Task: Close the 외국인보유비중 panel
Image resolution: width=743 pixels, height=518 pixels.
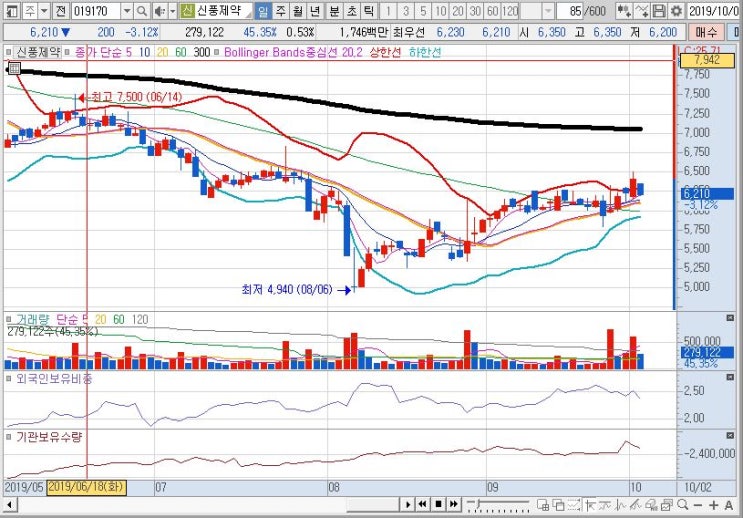Action: click(x=730, y=377)
